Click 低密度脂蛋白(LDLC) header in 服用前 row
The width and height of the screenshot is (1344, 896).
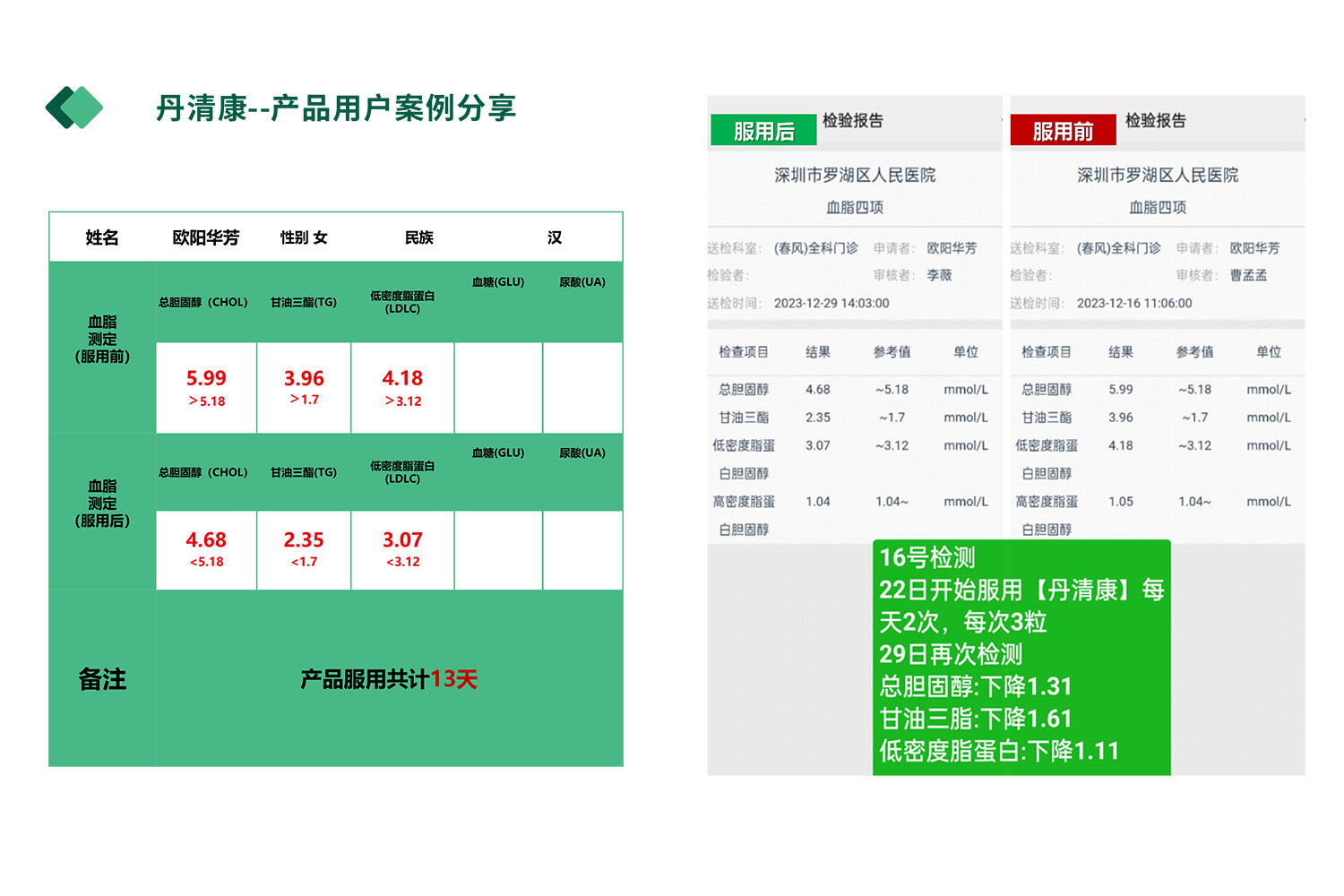[402, 302]
